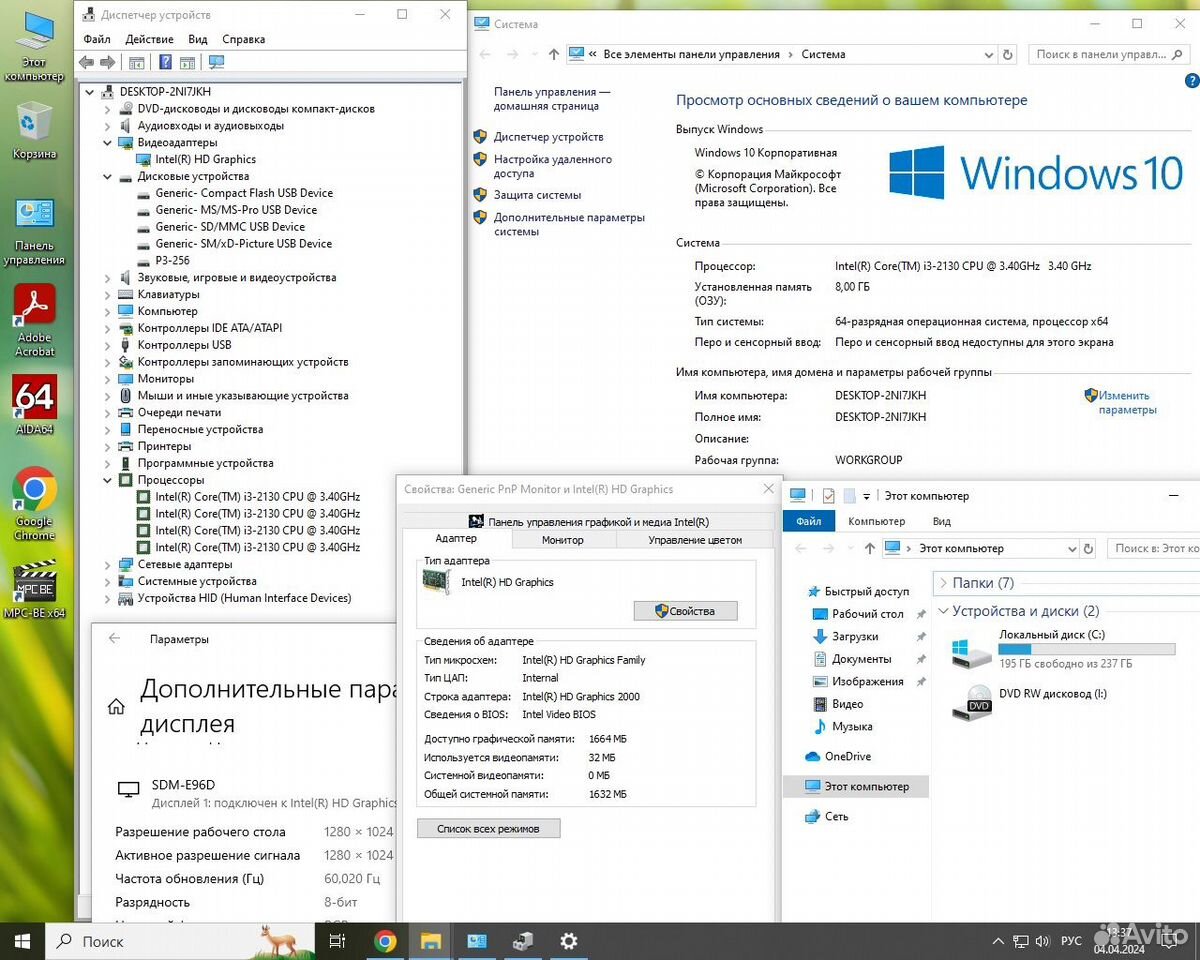The image size is (1200, 960).
Task: Click File Explorer icon in taskbar
Action: (x=430, y=941)
